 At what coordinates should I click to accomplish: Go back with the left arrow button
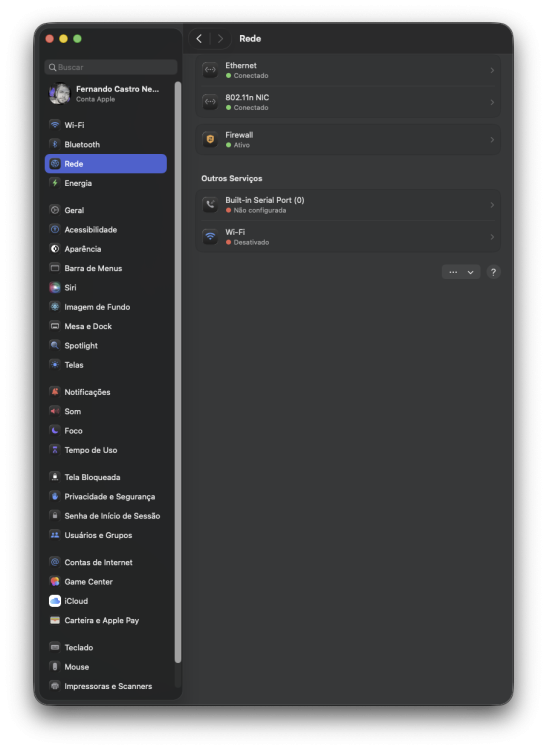pos(199,38)
